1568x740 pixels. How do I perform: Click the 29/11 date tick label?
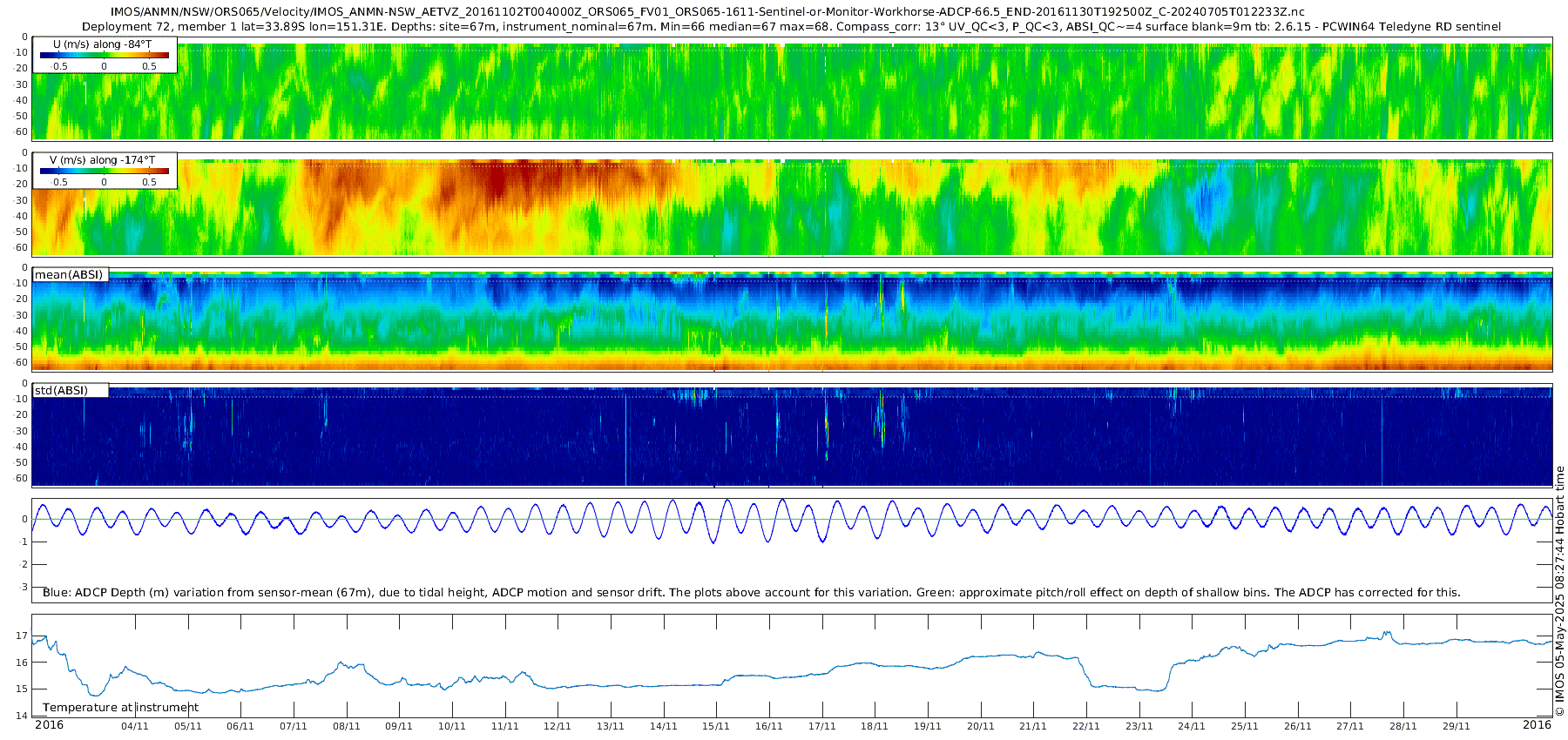pyautogui.click(x=1456, y=726)
